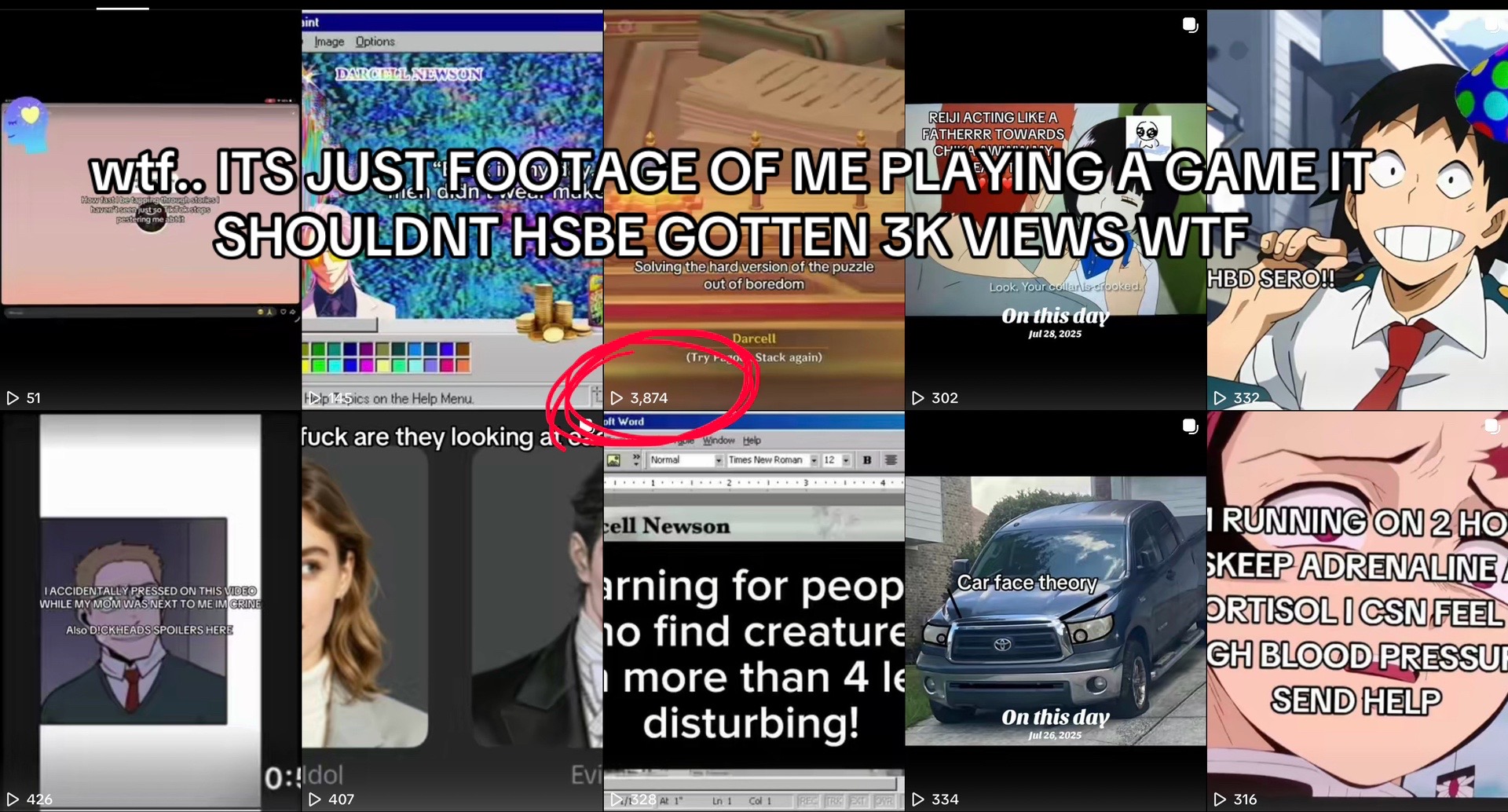Click the play icon beside 51 views
This screenshot has height=812, width=1508.
(x=13, y=398)
